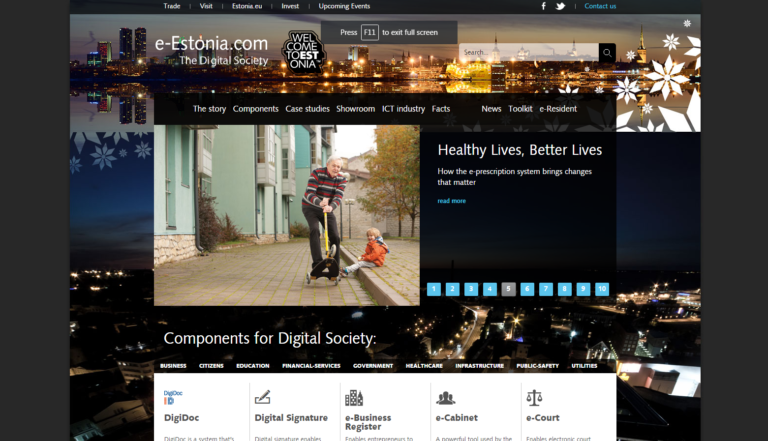Open the e-Cabinet component title
This screenshot has width=768, height=441.
click(x=456, y=418)
